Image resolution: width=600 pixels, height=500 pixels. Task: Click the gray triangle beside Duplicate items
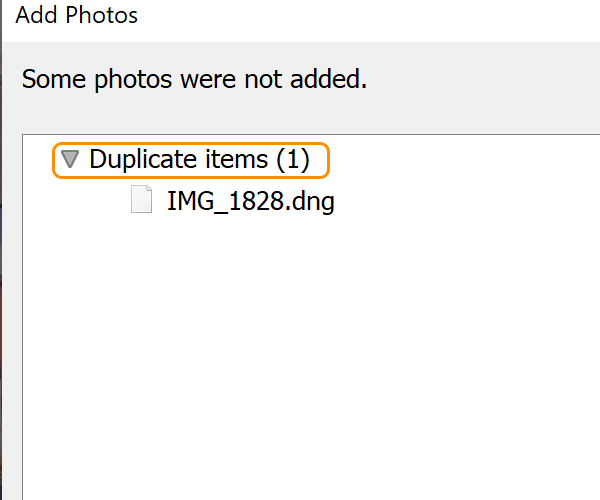tap(69, 158)
